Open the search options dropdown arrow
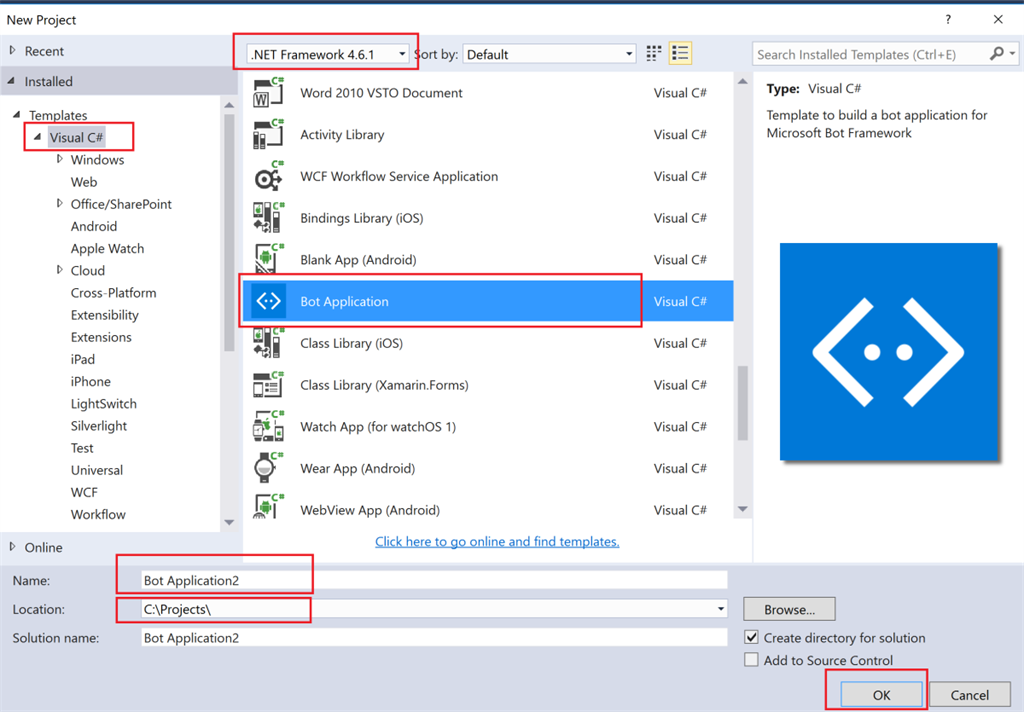The width and height of the screenshot is (1024, 712). pyautogui.click(x=1012, y=54)
